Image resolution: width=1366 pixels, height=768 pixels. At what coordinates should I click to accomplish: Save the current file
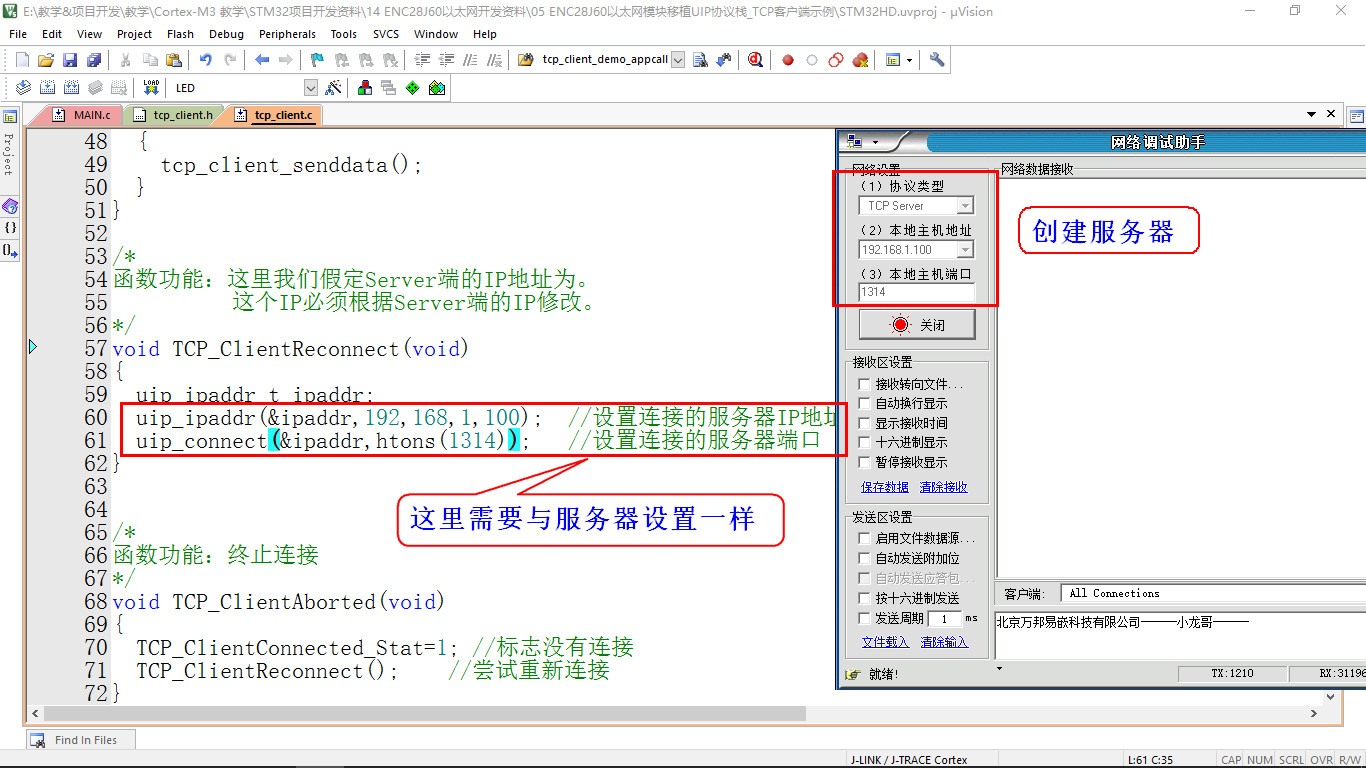coord(70,60)
